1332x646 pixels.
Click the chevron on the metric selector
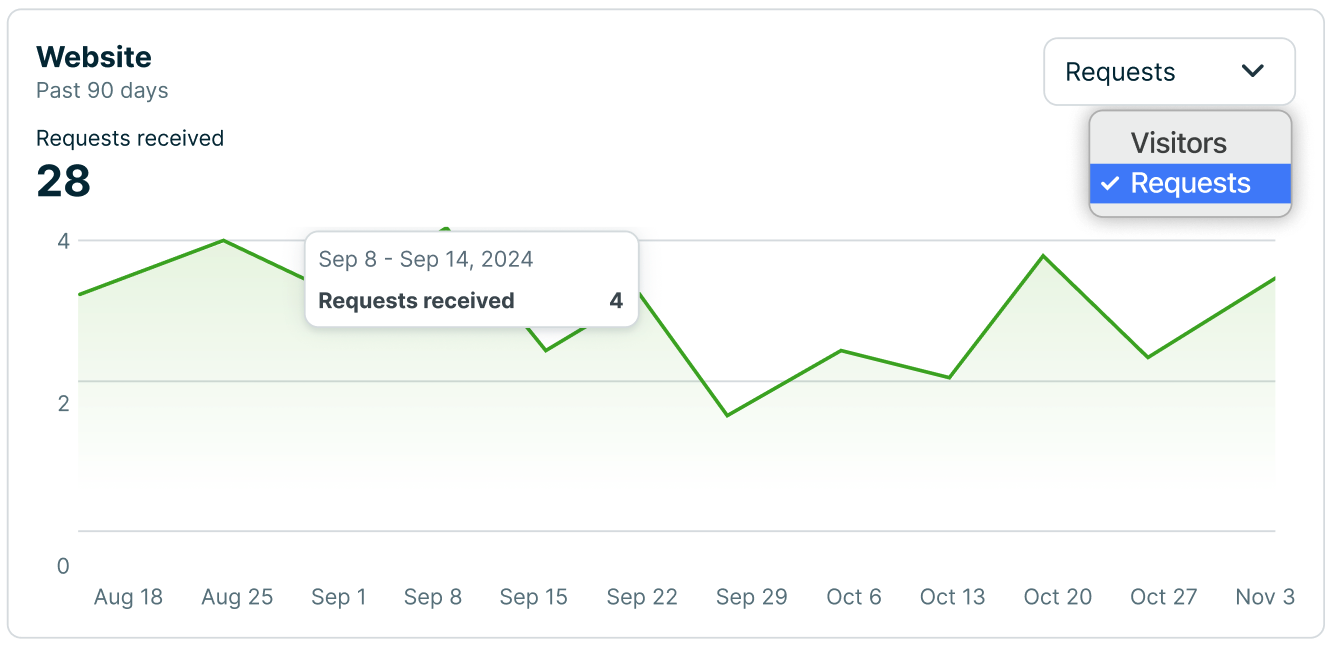1252,71
